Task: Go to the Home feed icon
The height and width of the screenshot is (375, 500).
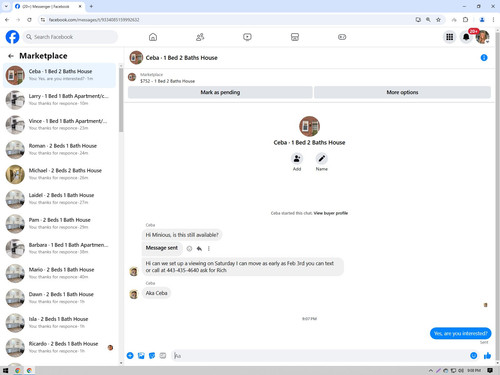Action: coord(153,37)
